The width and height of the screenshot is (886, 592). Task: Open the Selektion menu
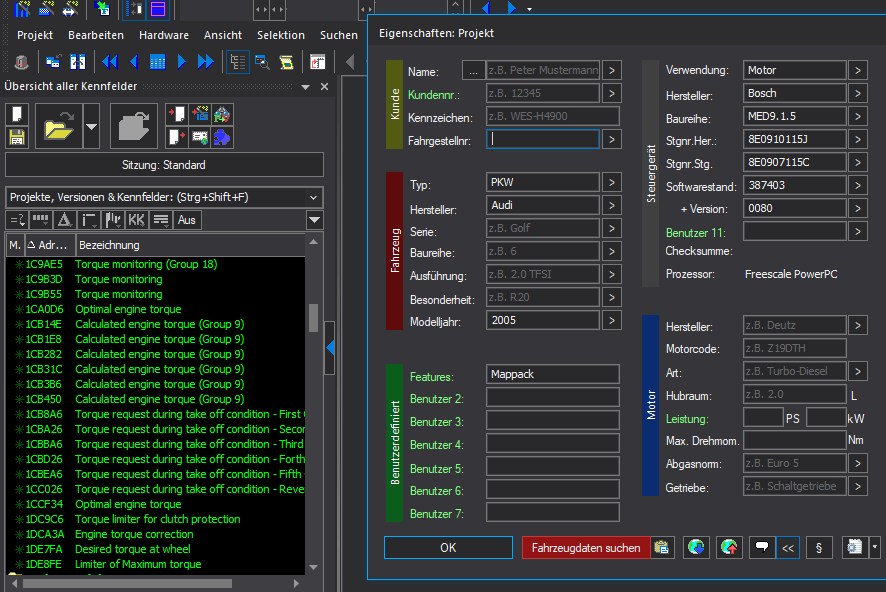pyautogui.click(x=281, y=35)
